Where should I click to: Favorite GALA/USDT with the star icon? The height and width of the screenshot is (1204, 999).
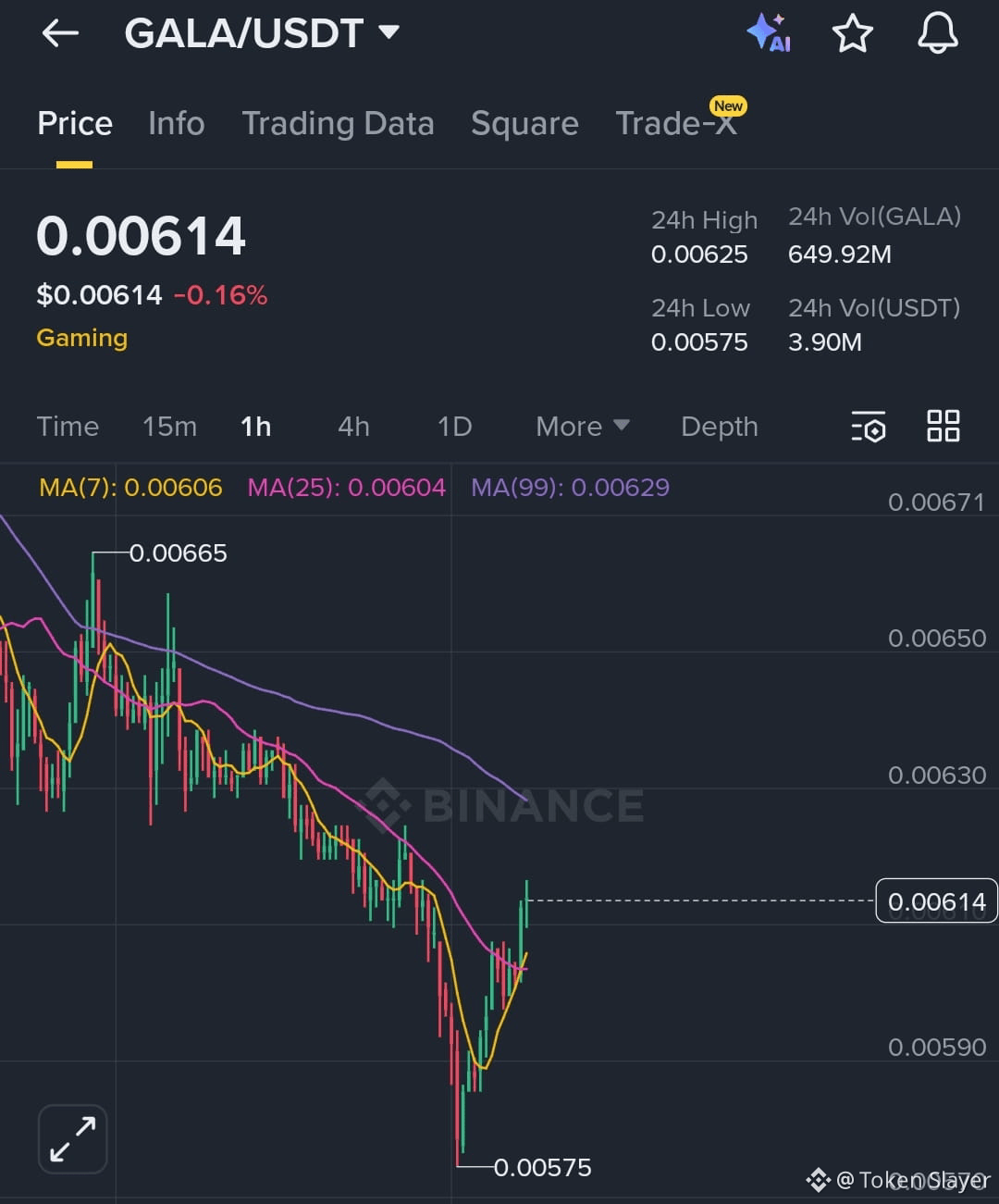[x=853, y=32]
